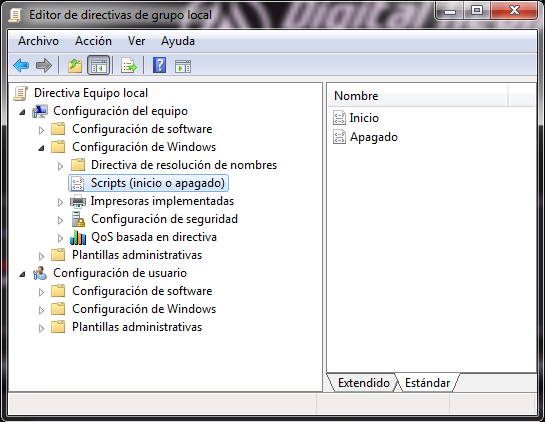Click the blue Back arrow icon
The image size is (546, 422).
tap(21, 65)
